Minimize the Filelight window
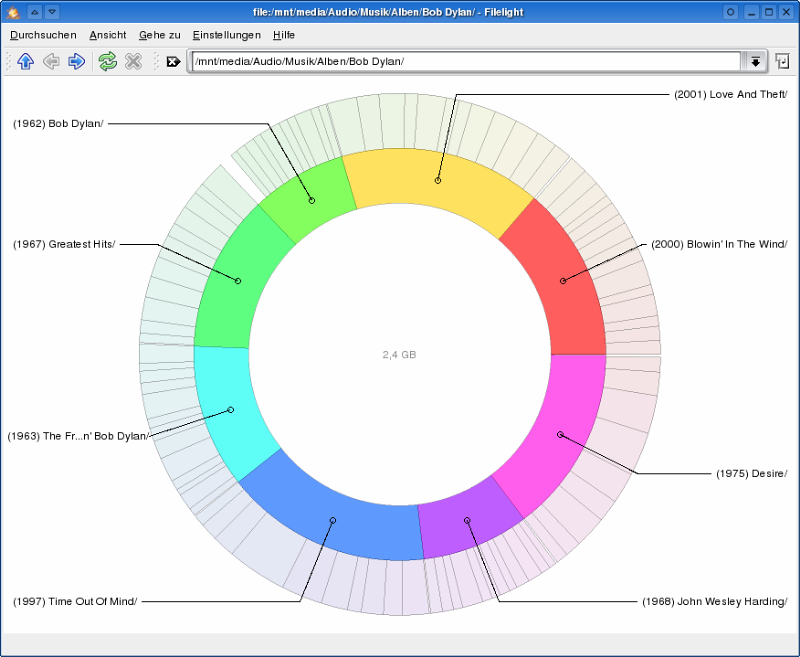This screenshot has width=800, height=657. click(751, 12)
